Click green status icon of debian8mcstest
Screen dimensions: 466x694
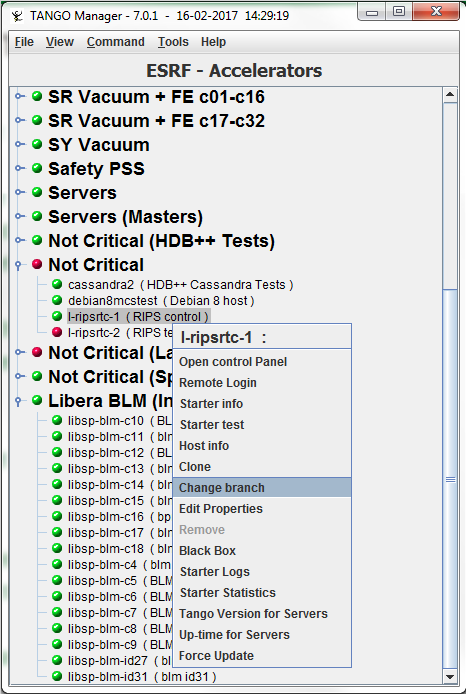pos(57,300)
